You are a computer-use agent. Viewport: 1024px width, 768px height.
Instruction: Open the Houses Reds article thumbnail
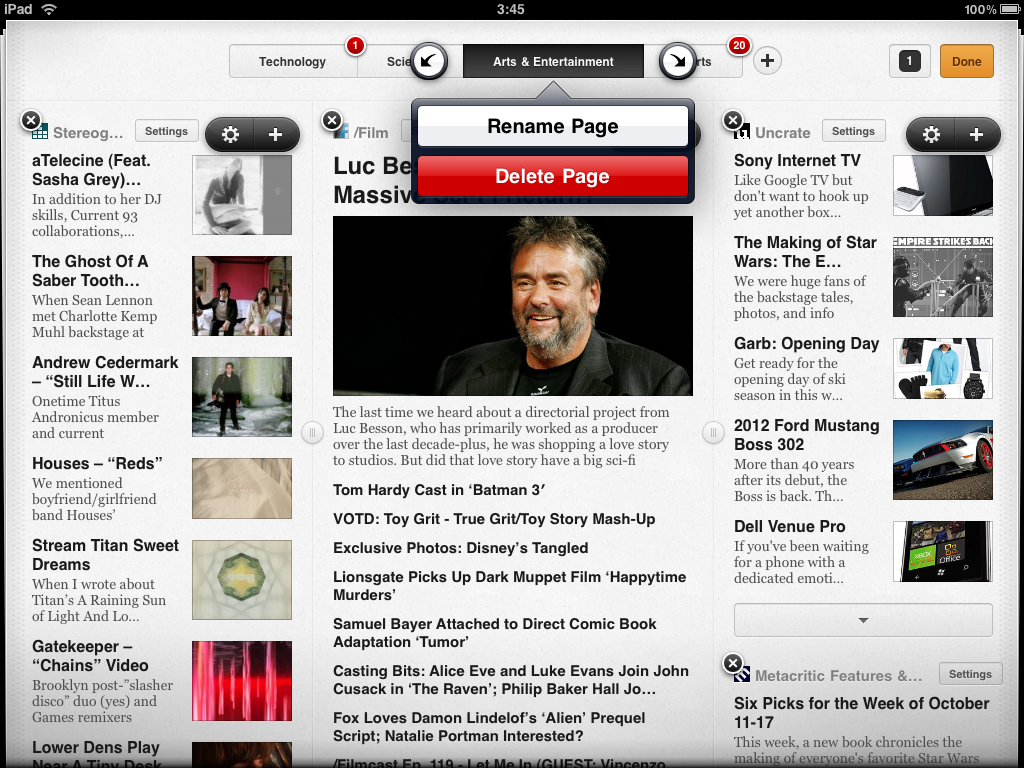tap(242, 488)
